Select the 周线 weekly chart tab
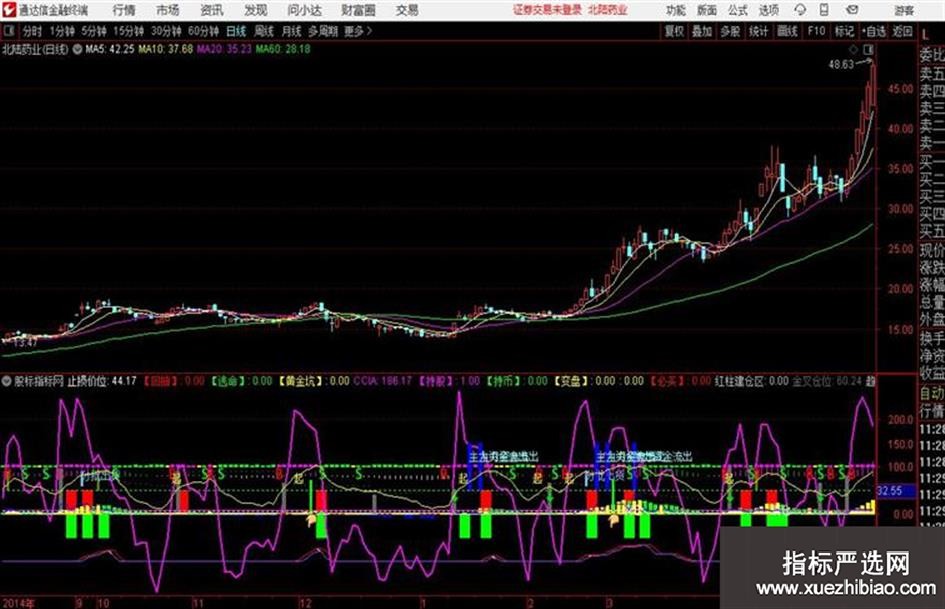This screenshot has height=609, width=945. click(x=264, y=31)
